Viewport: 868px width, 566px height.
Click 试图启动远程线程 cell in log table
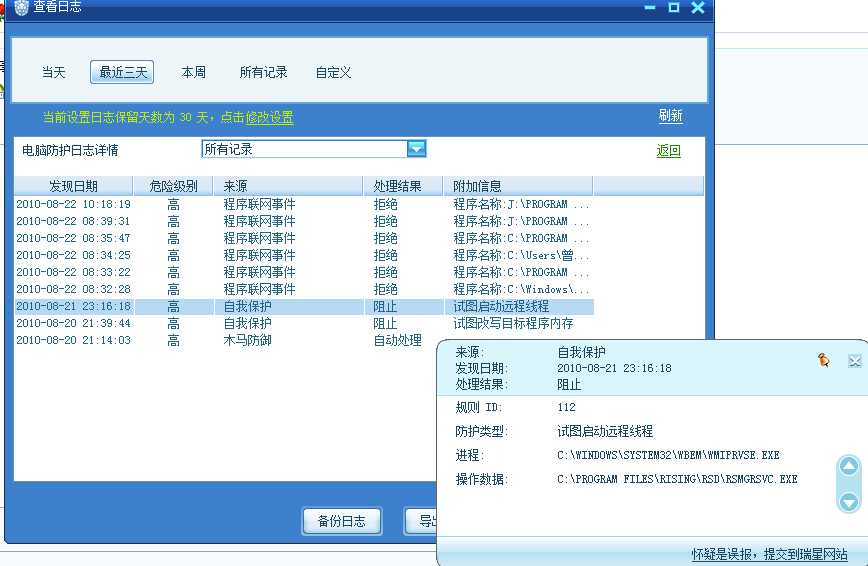pyautogui.click(x=501, y=306)
